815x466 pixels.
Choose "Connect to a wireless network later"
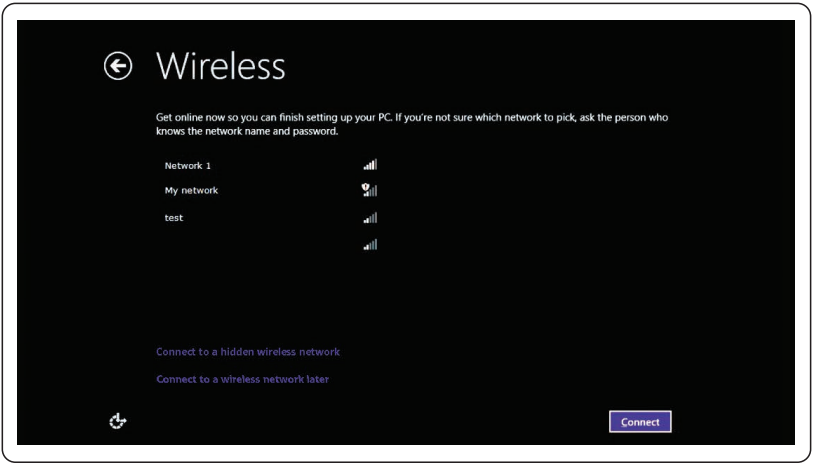pyautogui.click(x=243, y=380)
